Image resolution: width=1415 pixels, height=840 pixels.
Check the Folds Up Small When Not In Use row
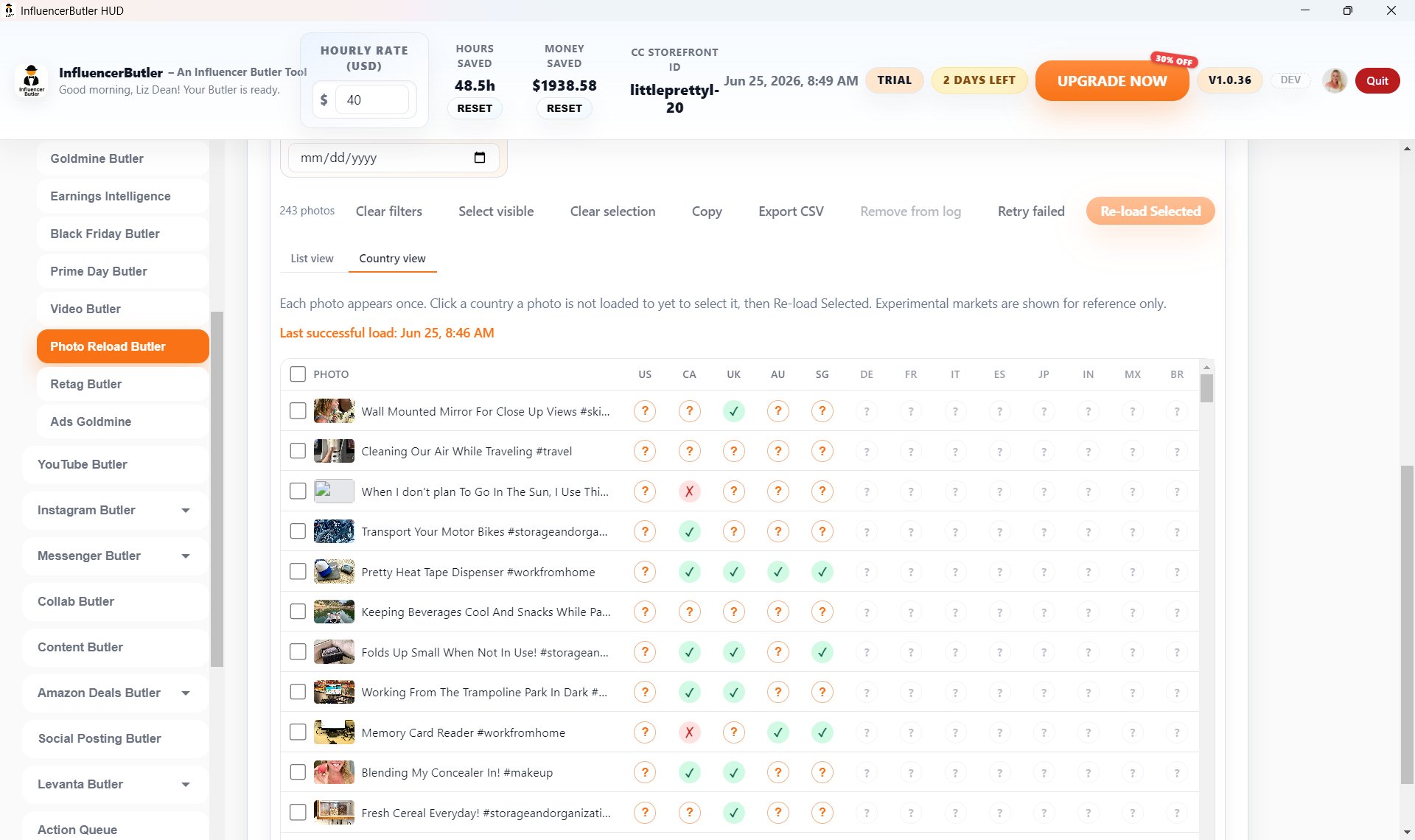298,652
